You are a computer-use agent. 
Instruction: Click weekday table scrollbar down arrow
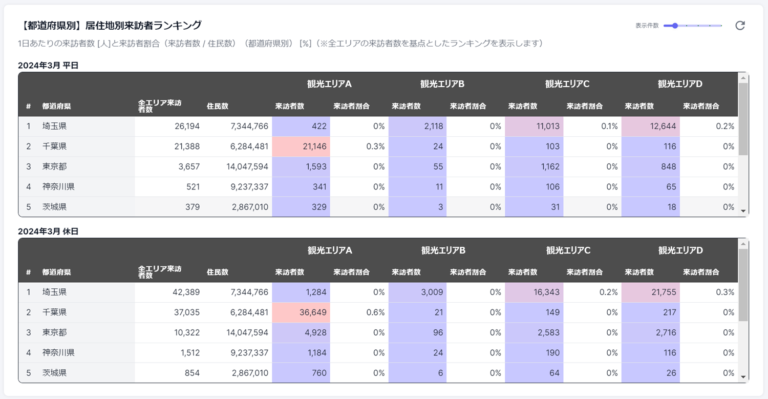point(744,211)
